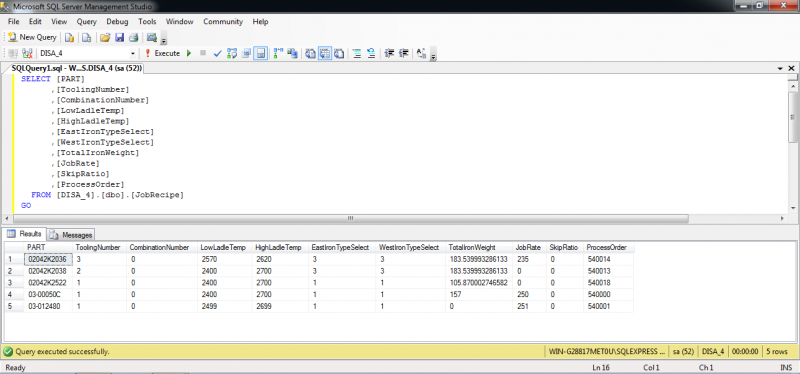Start debugging with the green play arrow

pos(189,53)
